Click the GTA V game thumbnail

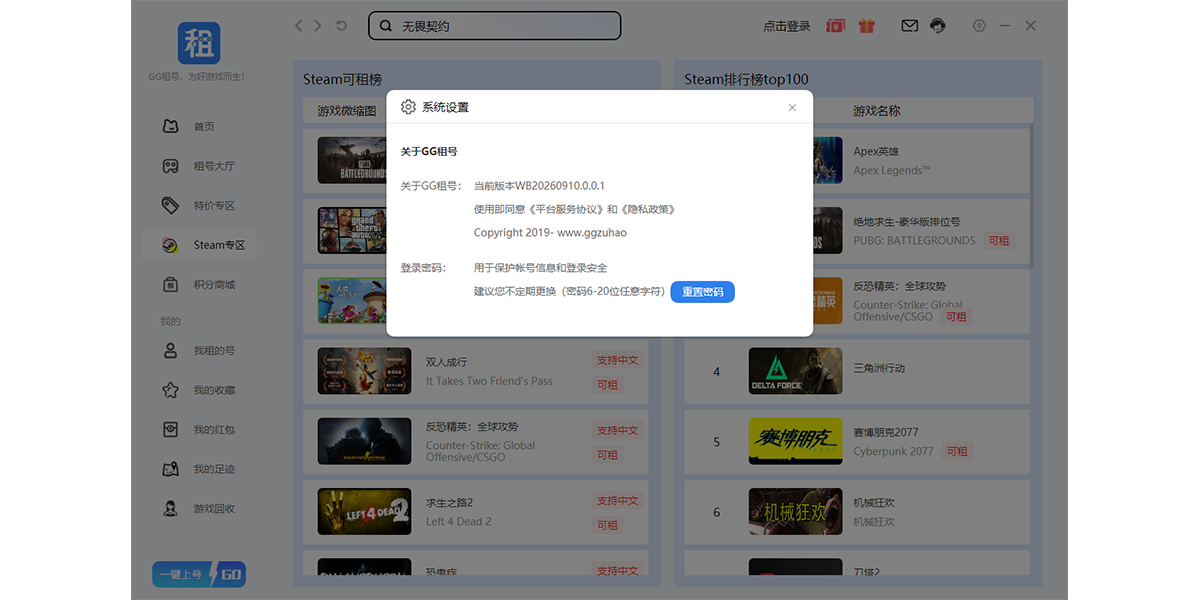350,230
